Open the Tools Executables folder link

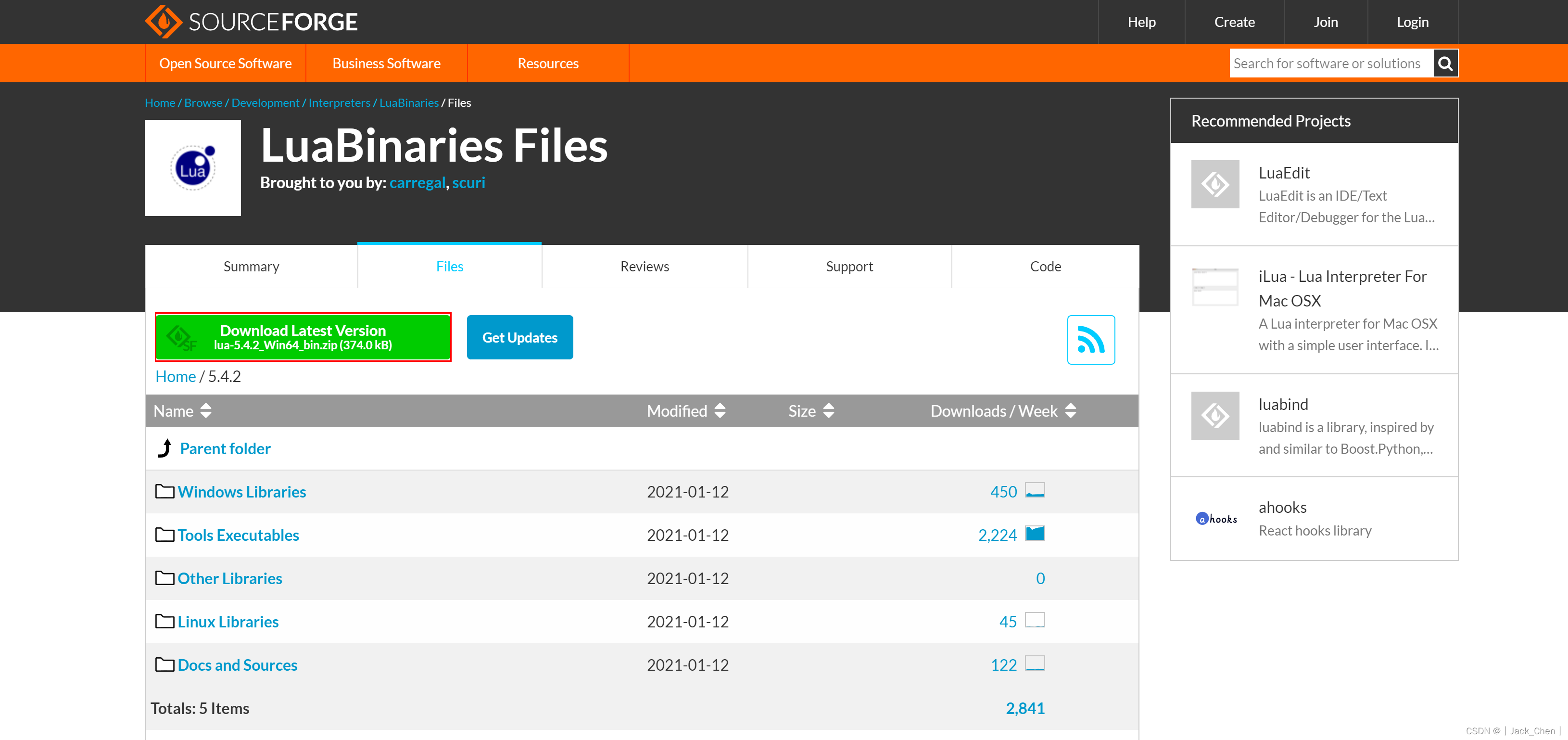pyautogui.click(x=238, y=535)
